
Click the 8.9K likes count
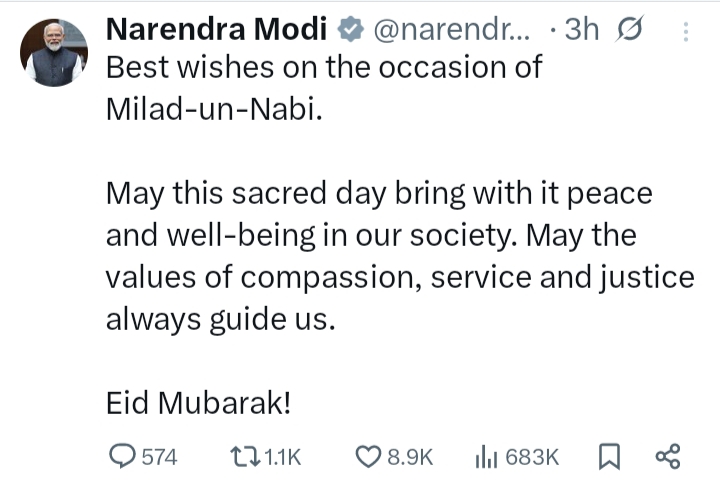410,457
